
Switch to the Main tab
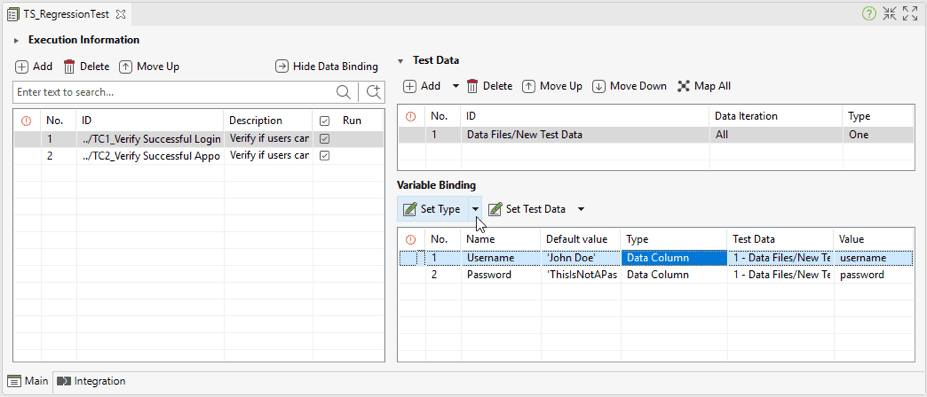coord(28,381)
